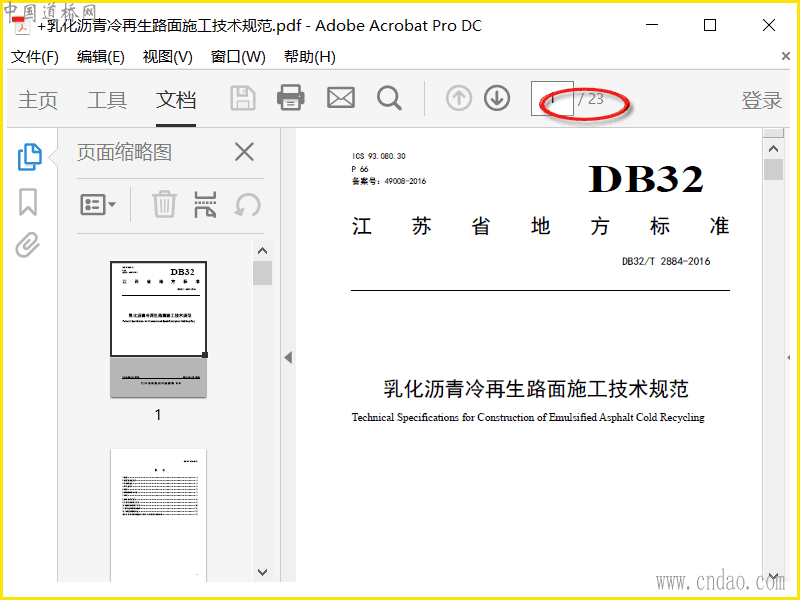Select the second page thumbnail
This screenshot has height=600, width=800.
pos(159,515)
